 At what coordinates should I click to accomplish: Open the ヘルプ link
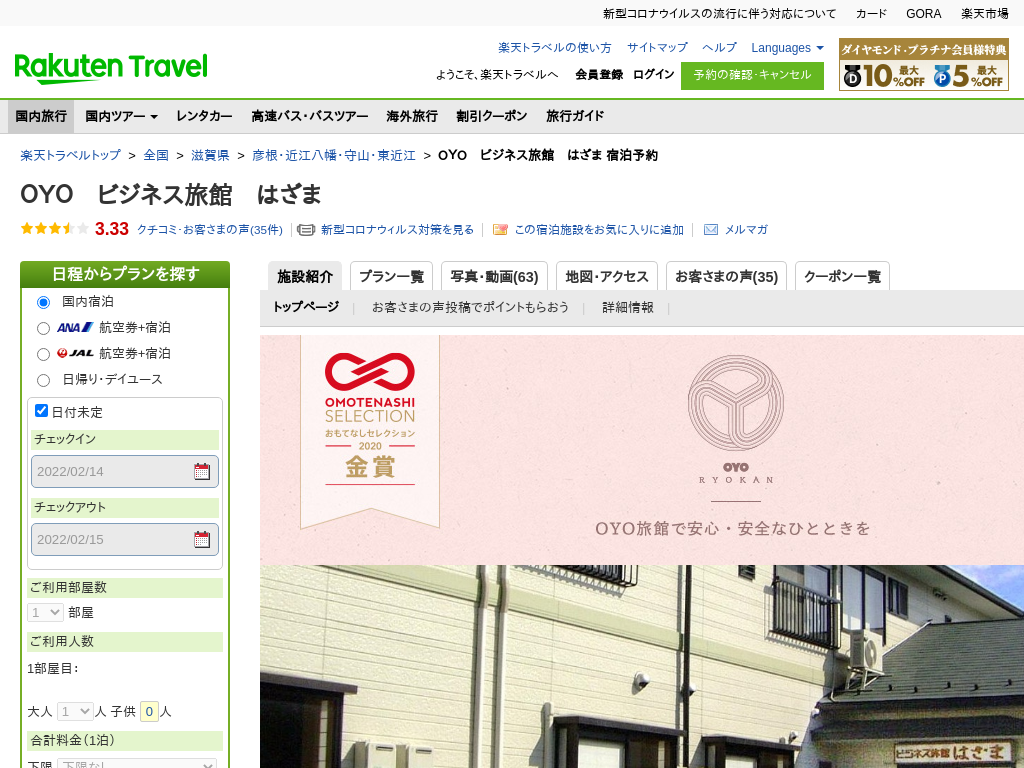(719, 48)
